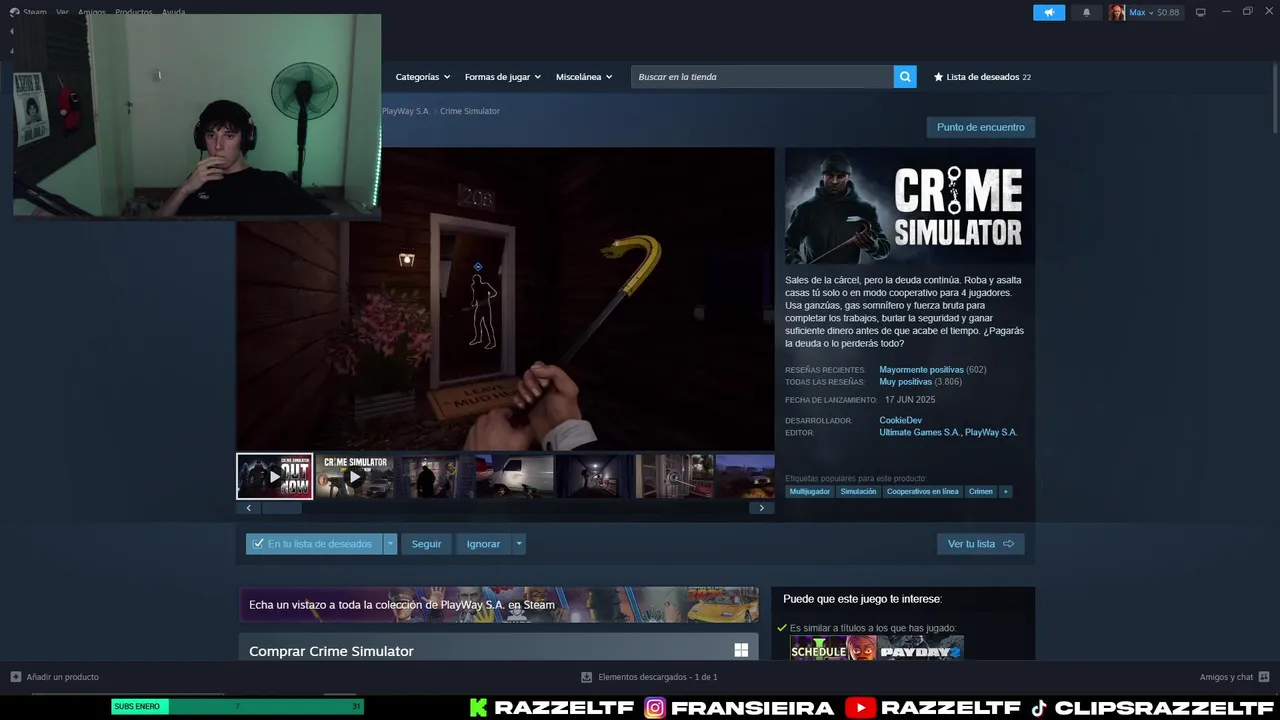Click the wallet balance $0.88
The height and width of the screenshot is (720, 1280).
[x=1168, y=12]
